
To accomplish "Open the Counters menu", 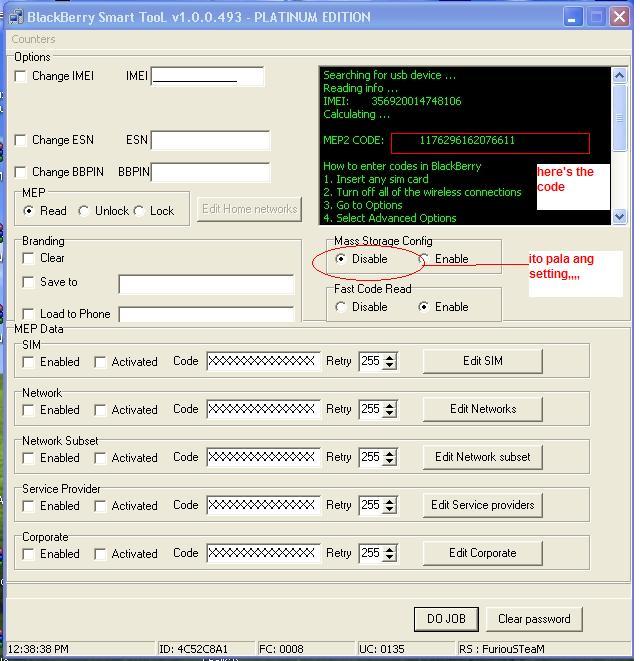I will pos(33,39).
